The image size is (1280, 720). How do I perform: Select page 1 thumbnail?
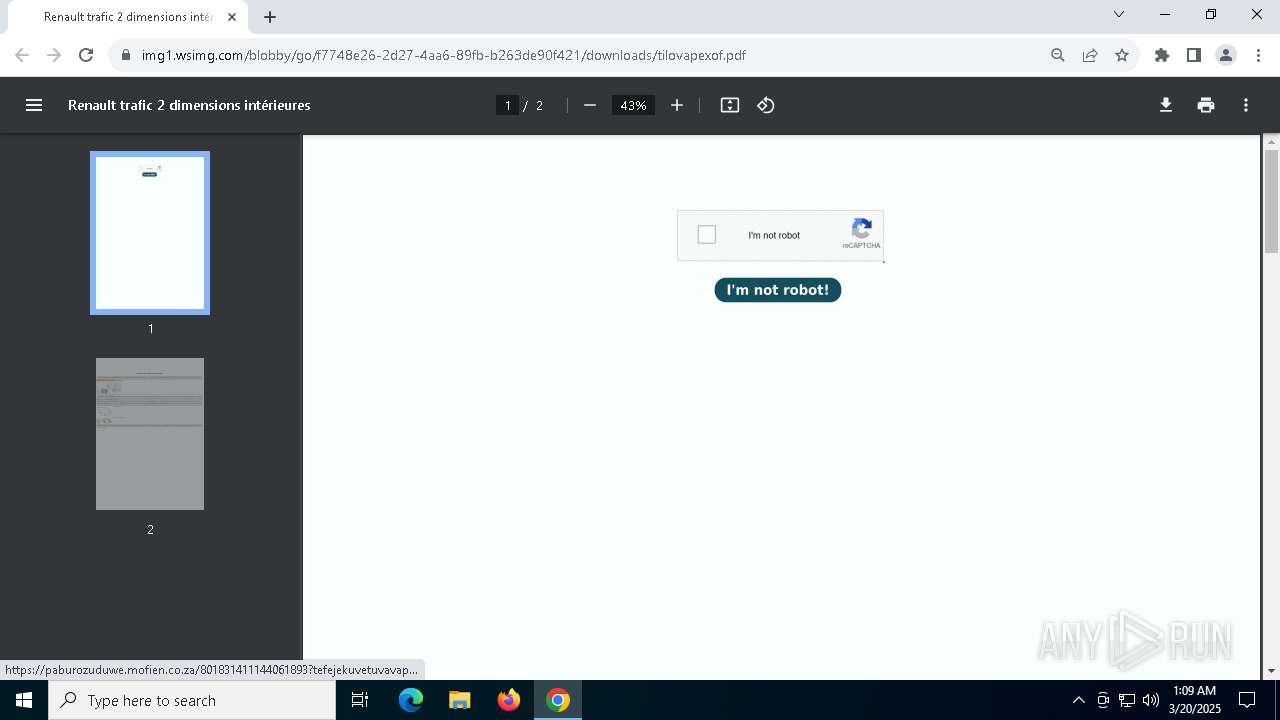coord(150,233)
